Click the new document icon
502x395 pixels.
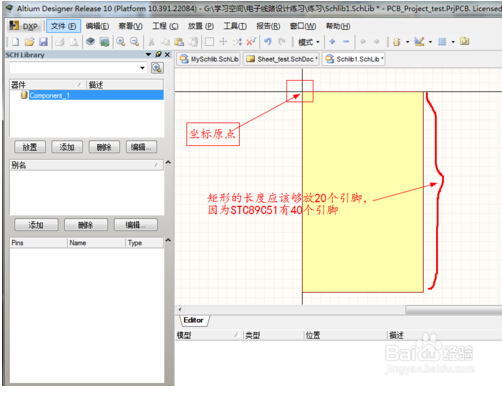pos(15,42)
